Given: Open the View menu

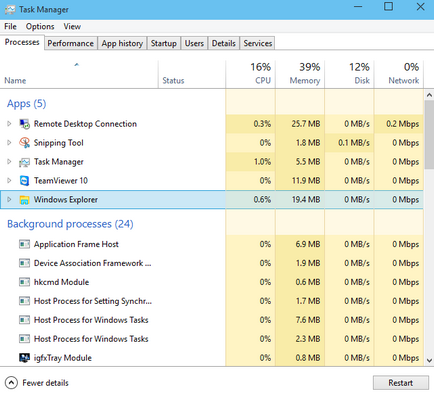Looking at the screenshot, I should click(72, 26).
